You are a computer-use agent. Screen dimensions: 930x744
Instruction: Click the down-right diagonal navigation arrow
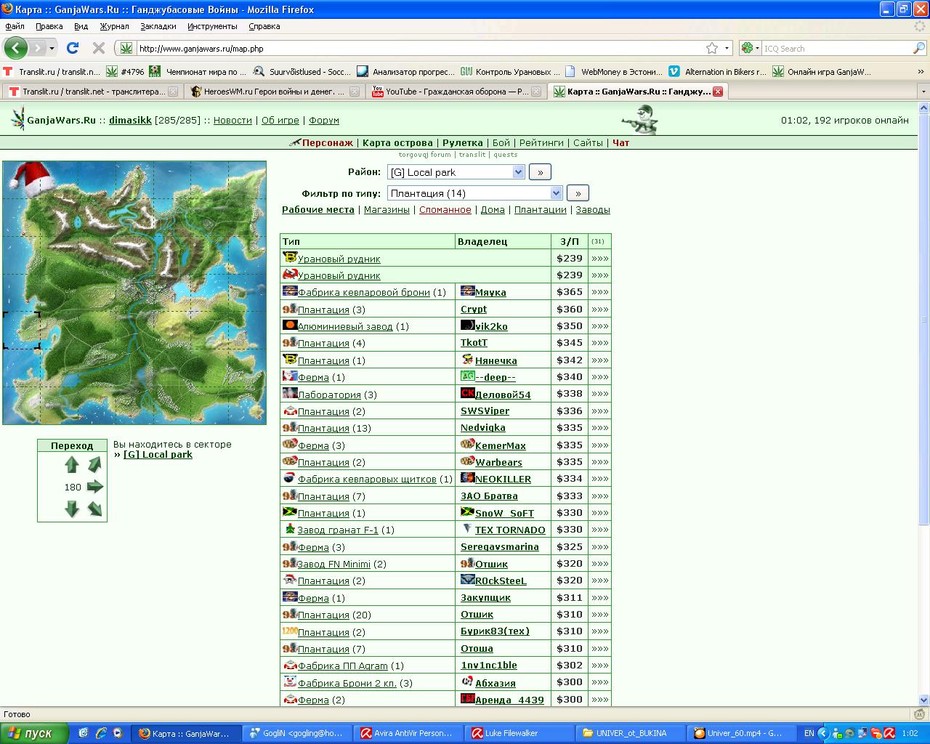coord(95,508)
